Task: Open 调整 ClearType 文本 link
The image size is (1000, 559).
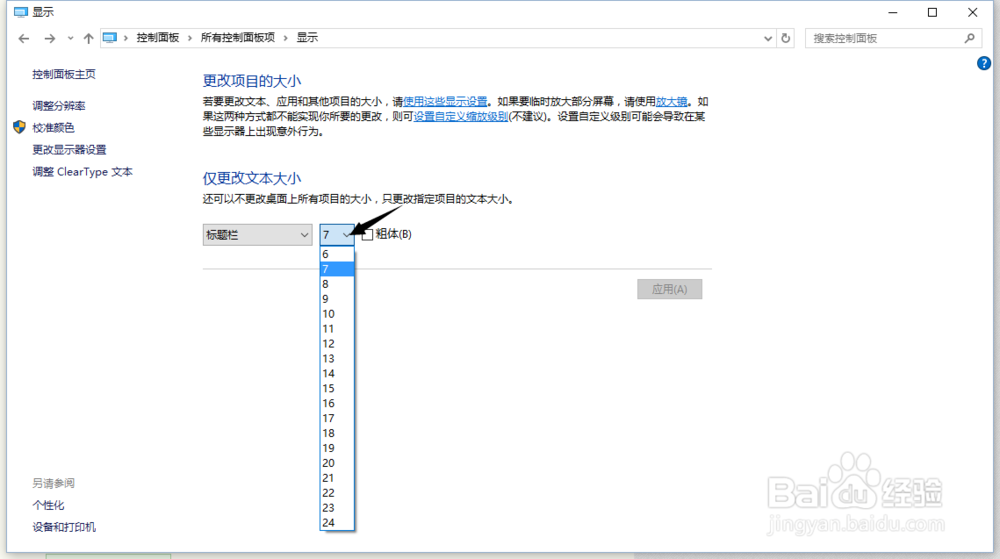Action: tap(82, 171)
